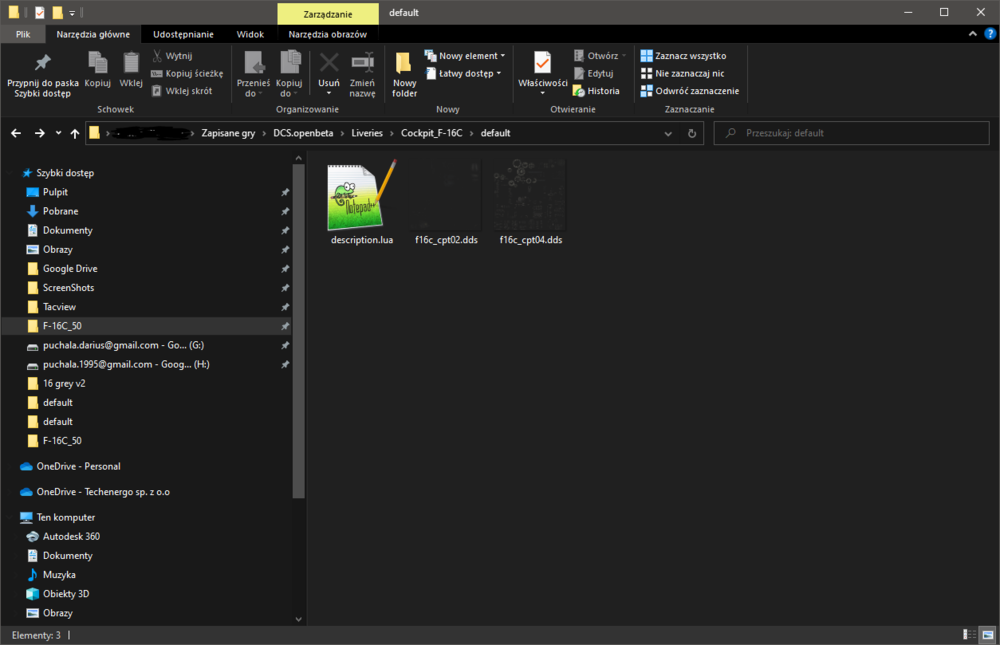Open OneDrive - Techenergo sp. z o.o
The height and width of the screenshot is (645, 1000).
103,492
